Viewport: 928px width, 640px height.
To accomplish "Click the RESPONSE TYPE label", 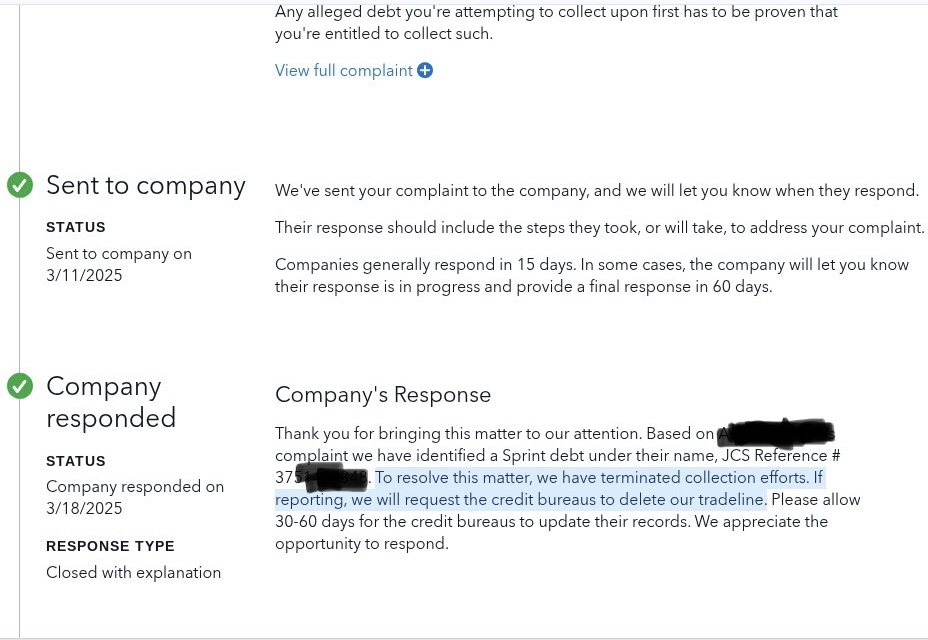I will tap(110, 546).
